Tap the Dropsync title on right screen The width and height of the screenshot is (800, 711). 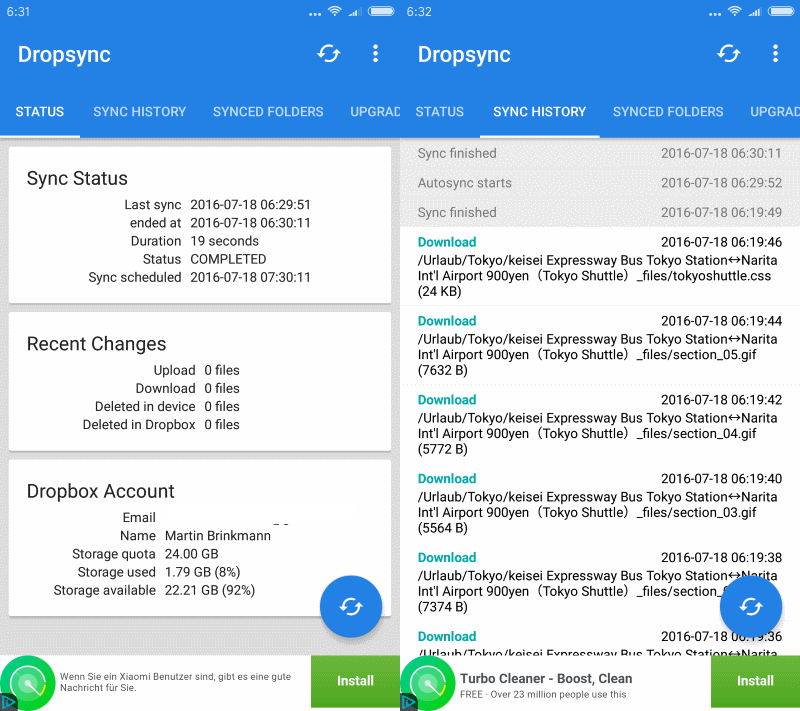tap(464, 55)
